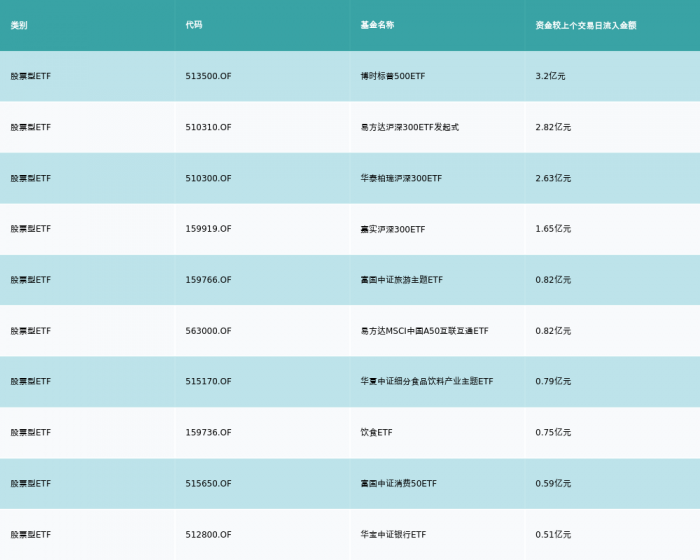Select 股票型ETF in the 513500.OF row
This screenshot has width=700, height=560.
pos(31,76)
